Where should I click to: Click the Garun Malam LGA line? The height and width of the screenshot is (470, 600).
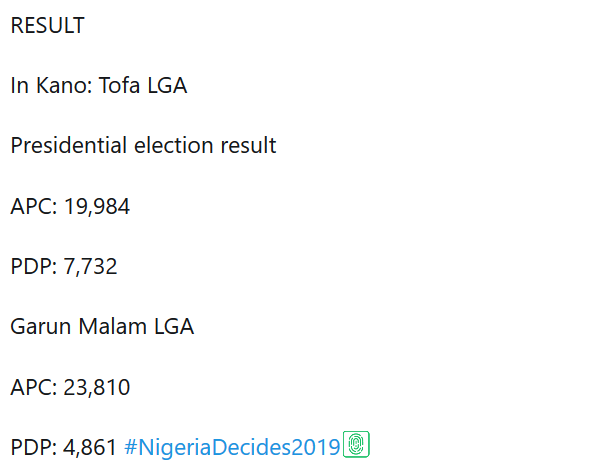[x=102, y=326]
